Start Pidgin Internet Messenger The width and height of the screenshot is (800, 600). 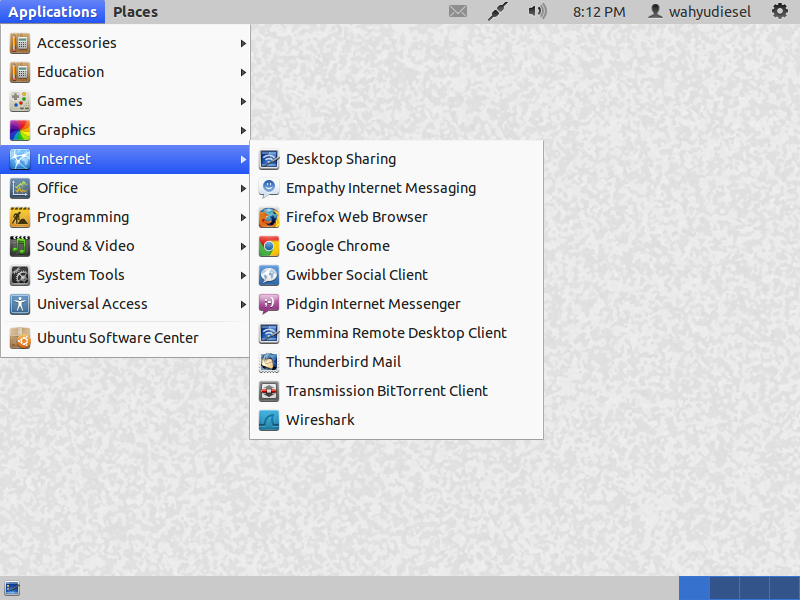point(396,304)
